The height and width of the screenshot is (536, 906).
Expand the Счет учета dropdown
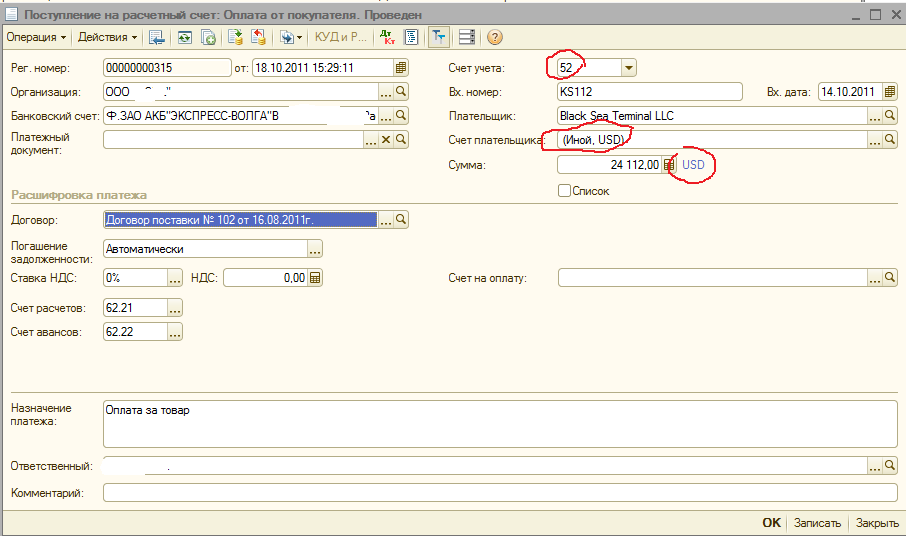[x=628, y=68]
